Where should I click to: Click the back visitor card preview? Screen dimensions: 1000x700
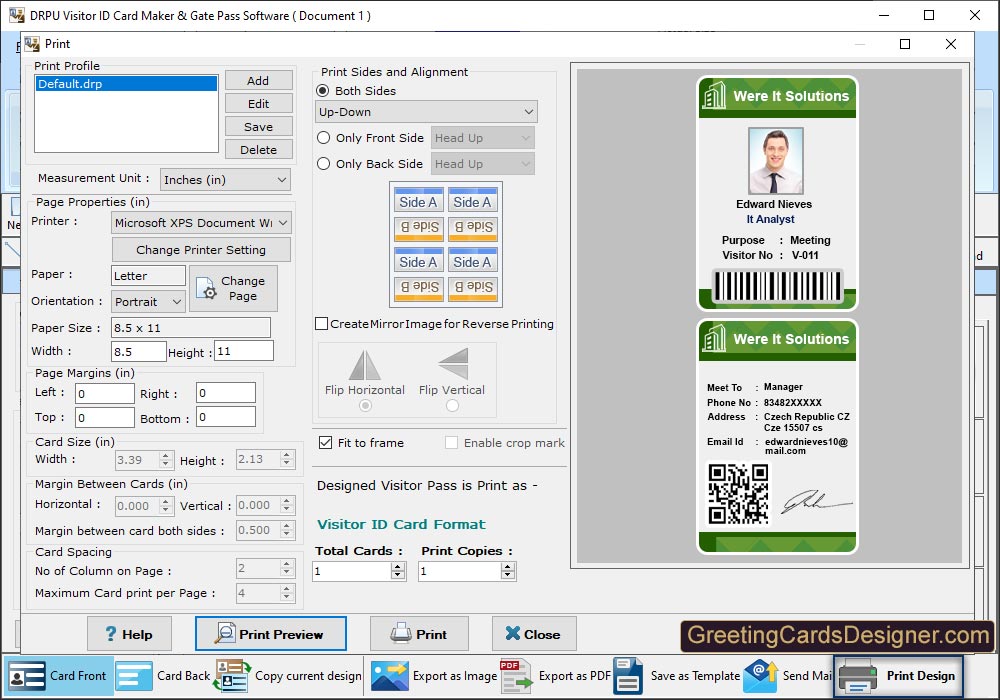coord(777,436)
